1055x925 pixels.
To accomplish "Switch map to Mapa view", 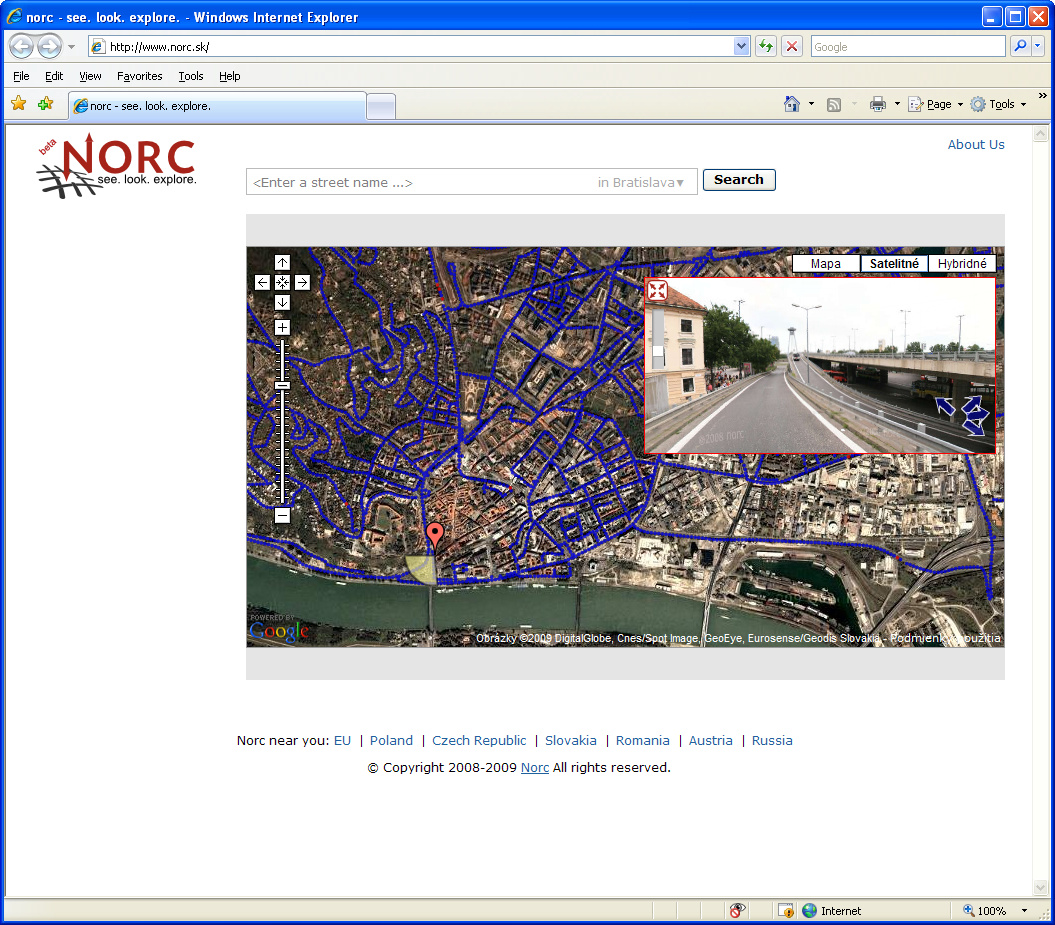I will pyautogui.click(x=826, y=264).
